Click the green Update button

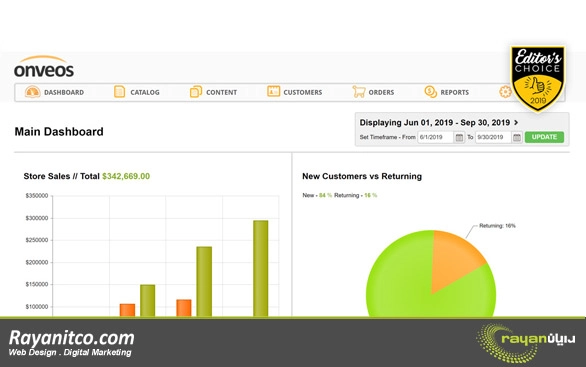coord(544,137)
